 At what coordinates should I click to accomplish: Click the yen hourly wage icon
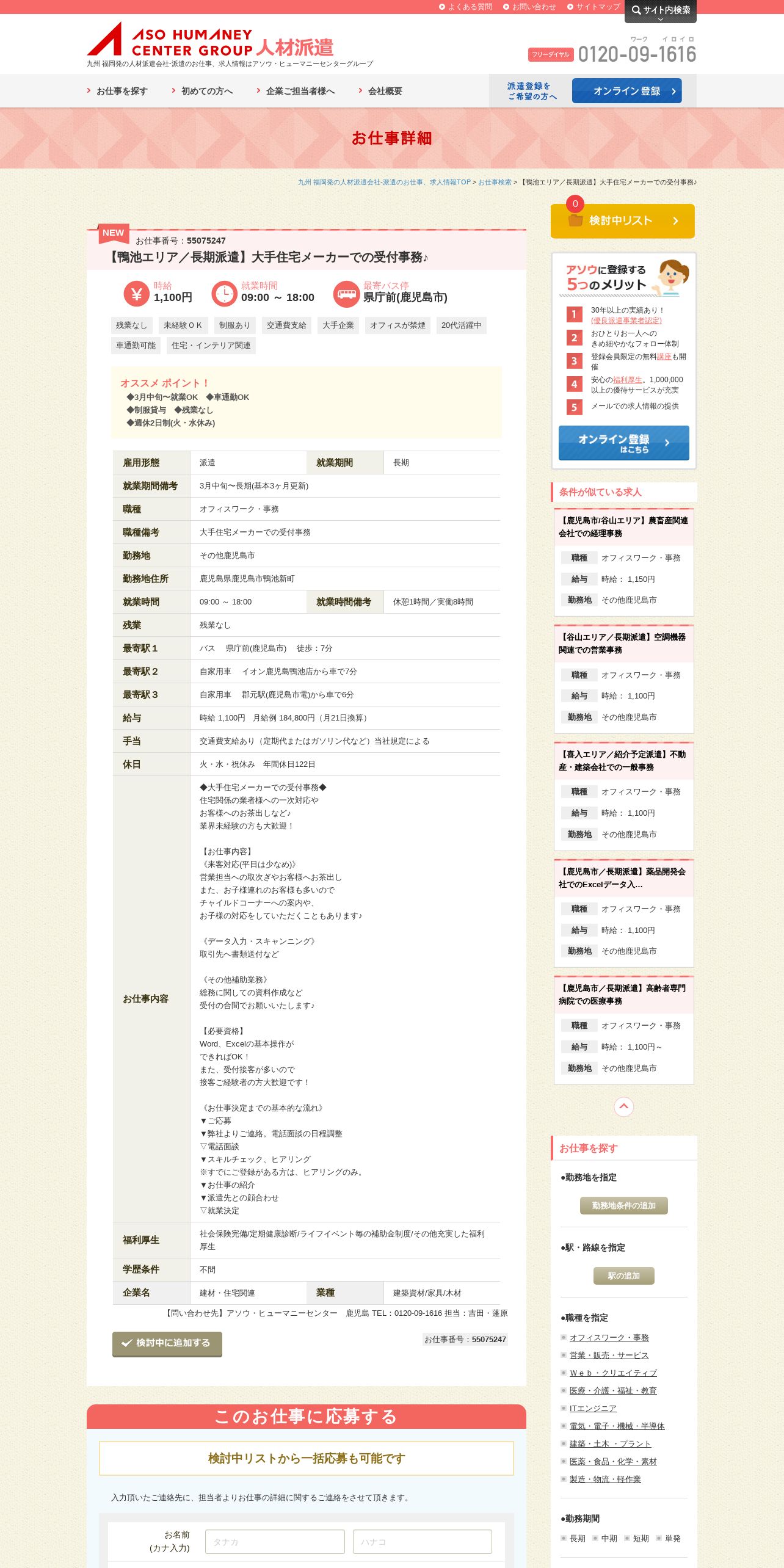(136, 294)
